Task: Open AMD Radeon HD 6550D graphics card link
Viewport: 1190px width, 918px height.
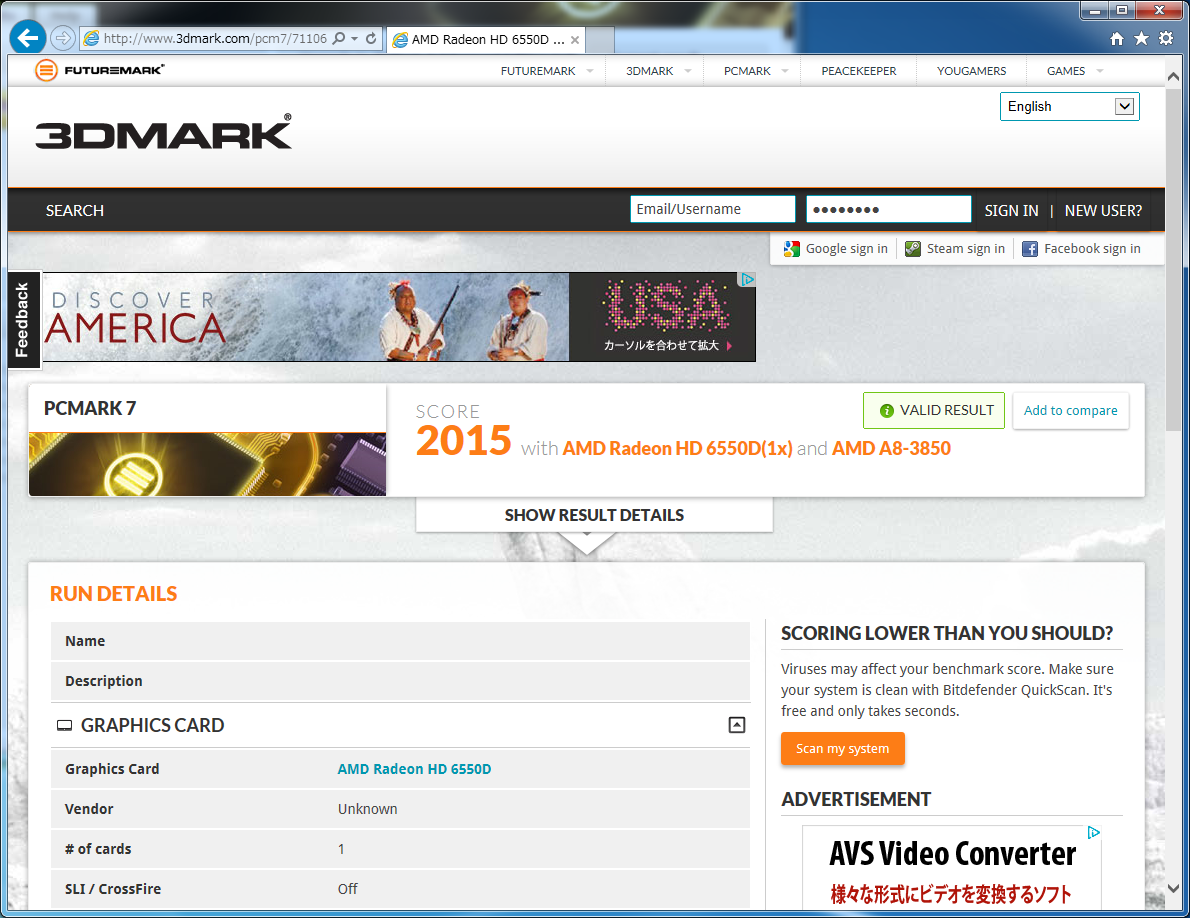Action: (x=414, y=769)
